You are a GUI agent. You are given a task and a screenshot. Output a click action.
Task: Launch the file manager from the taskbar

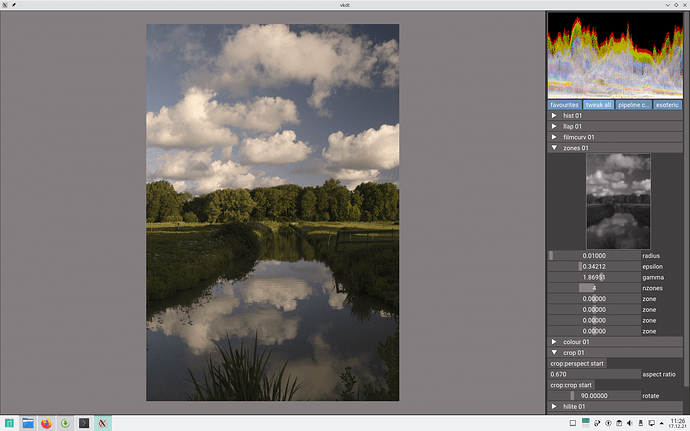click(28, 423)
